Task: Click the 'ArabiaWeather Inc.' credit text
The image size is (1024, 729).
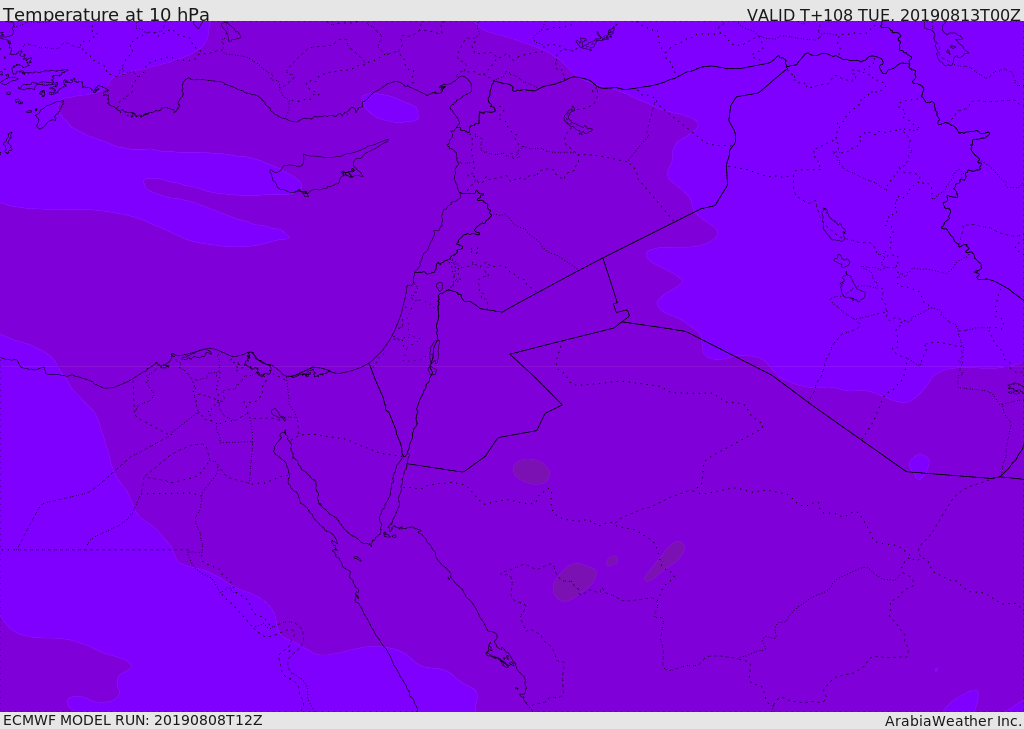Action: (953, 721)
